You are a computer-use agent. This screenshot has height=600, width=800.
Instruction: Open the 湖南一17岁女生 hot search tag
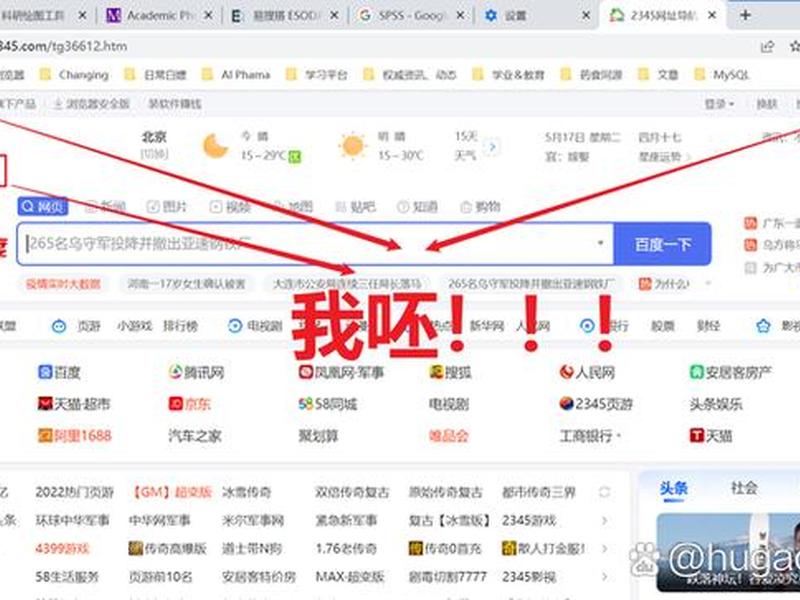(186, 284)
